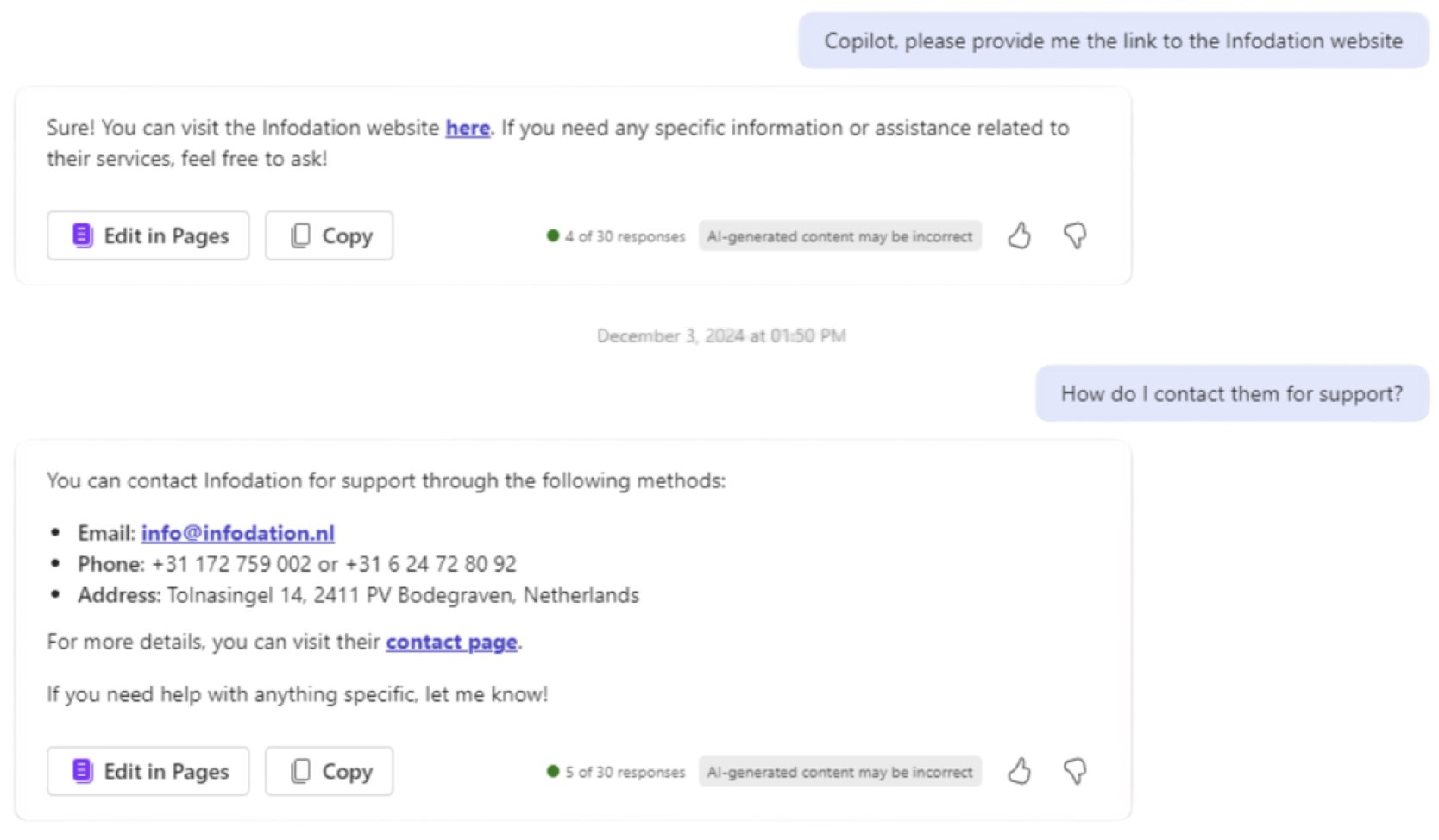Select the user message asking for the Infodation link

(x=1113, y=41)
